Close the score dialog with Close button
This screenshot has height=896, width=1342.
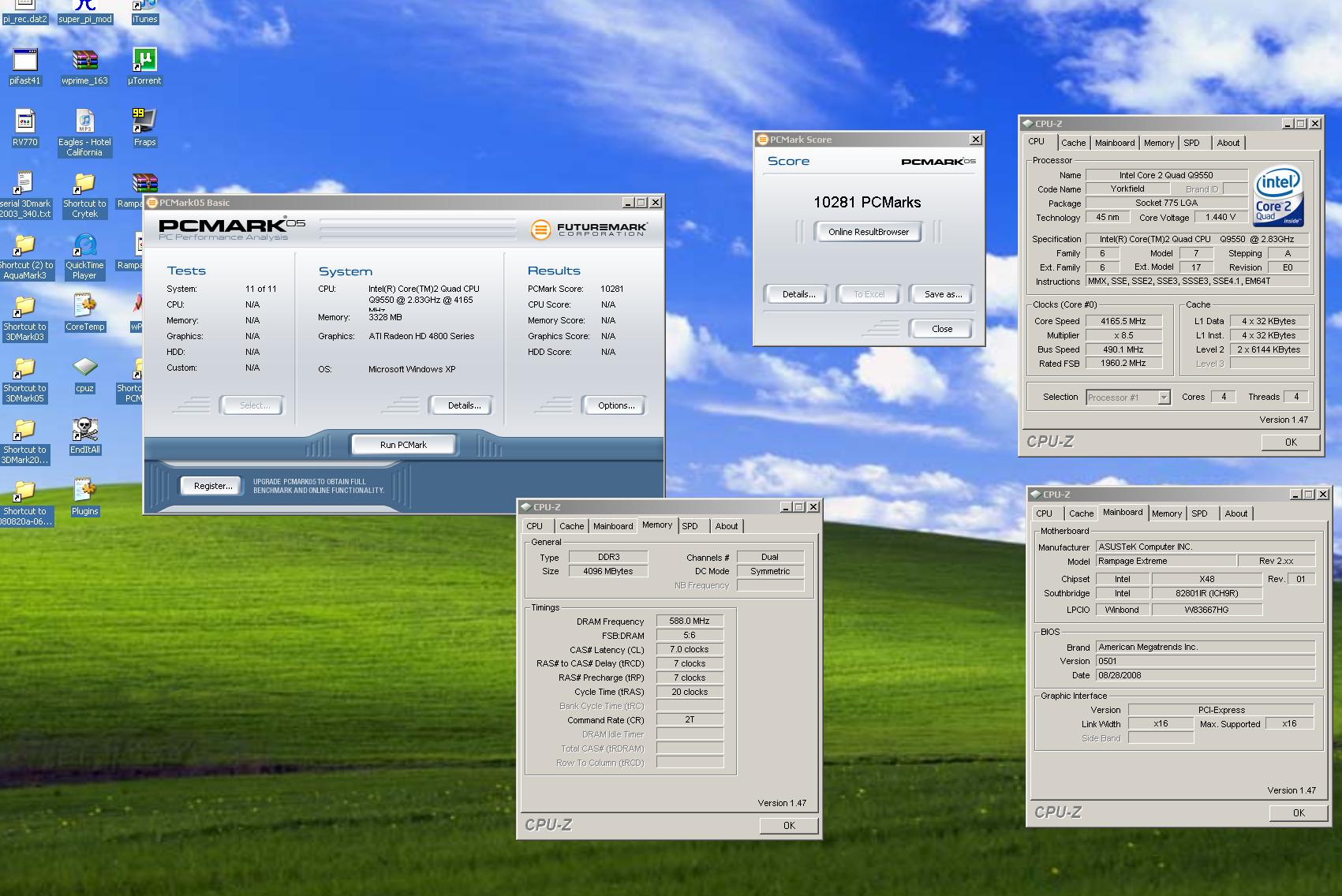(942, 329)
